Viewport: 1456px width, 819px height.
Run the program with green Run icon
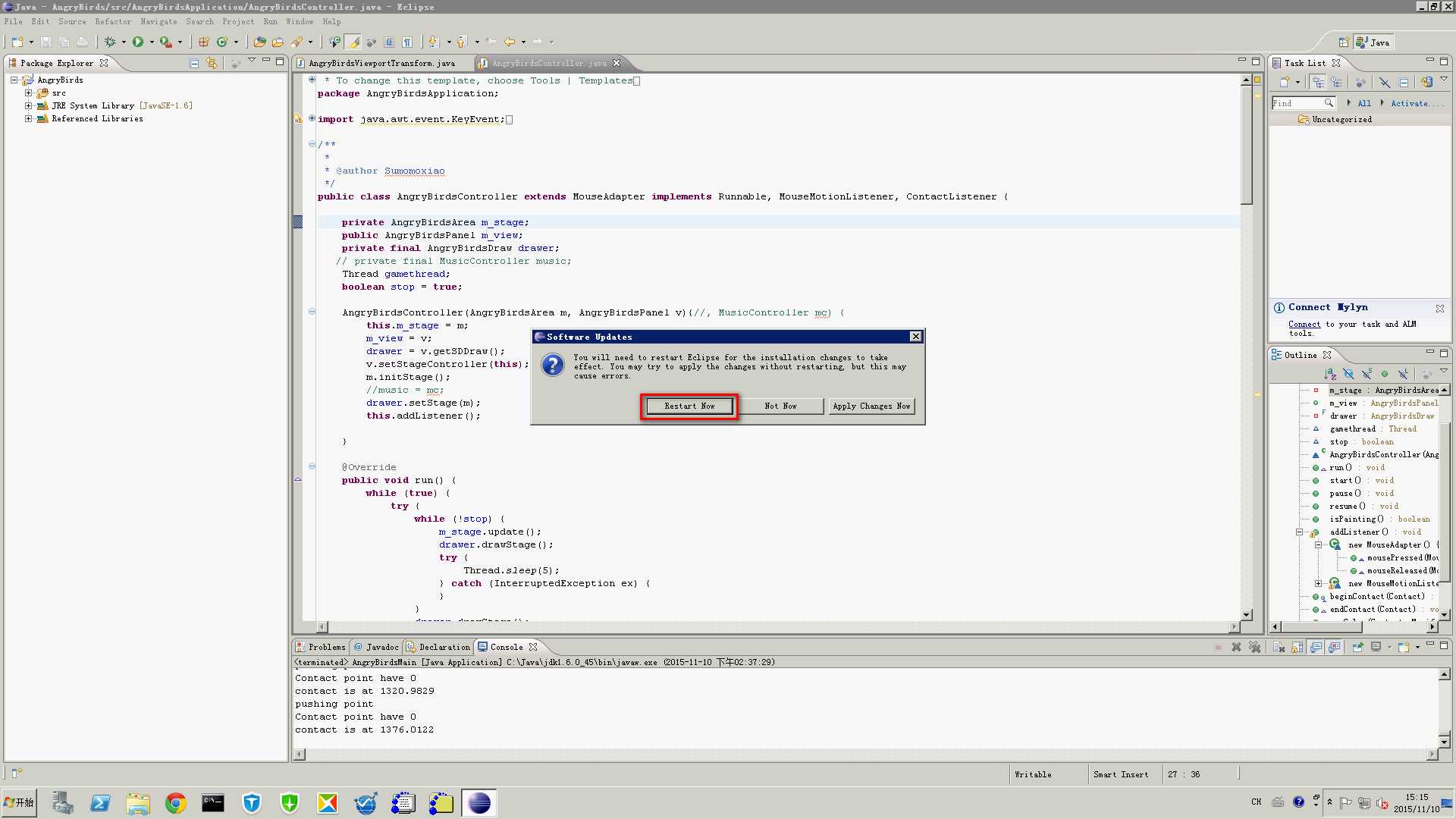(x=138, y=42)
